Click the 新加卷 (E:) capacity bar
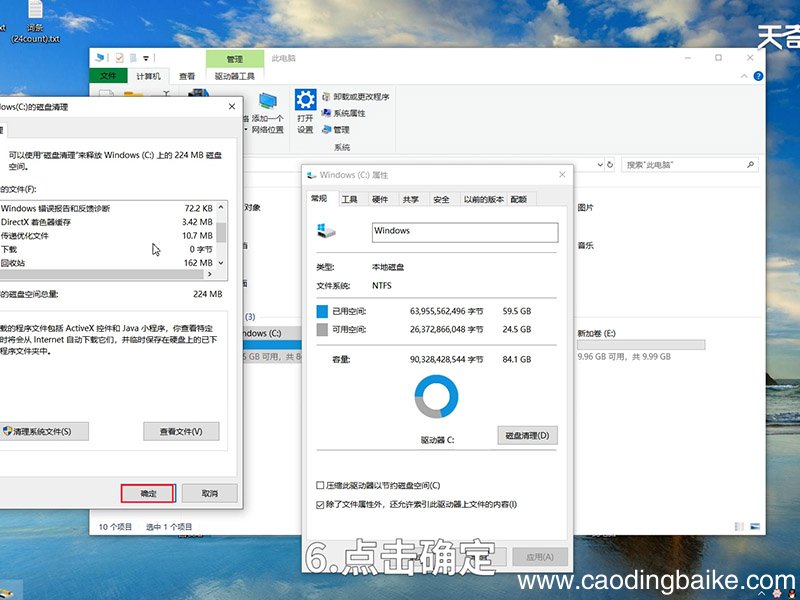 pyautogui.click(x=641, y=345)
